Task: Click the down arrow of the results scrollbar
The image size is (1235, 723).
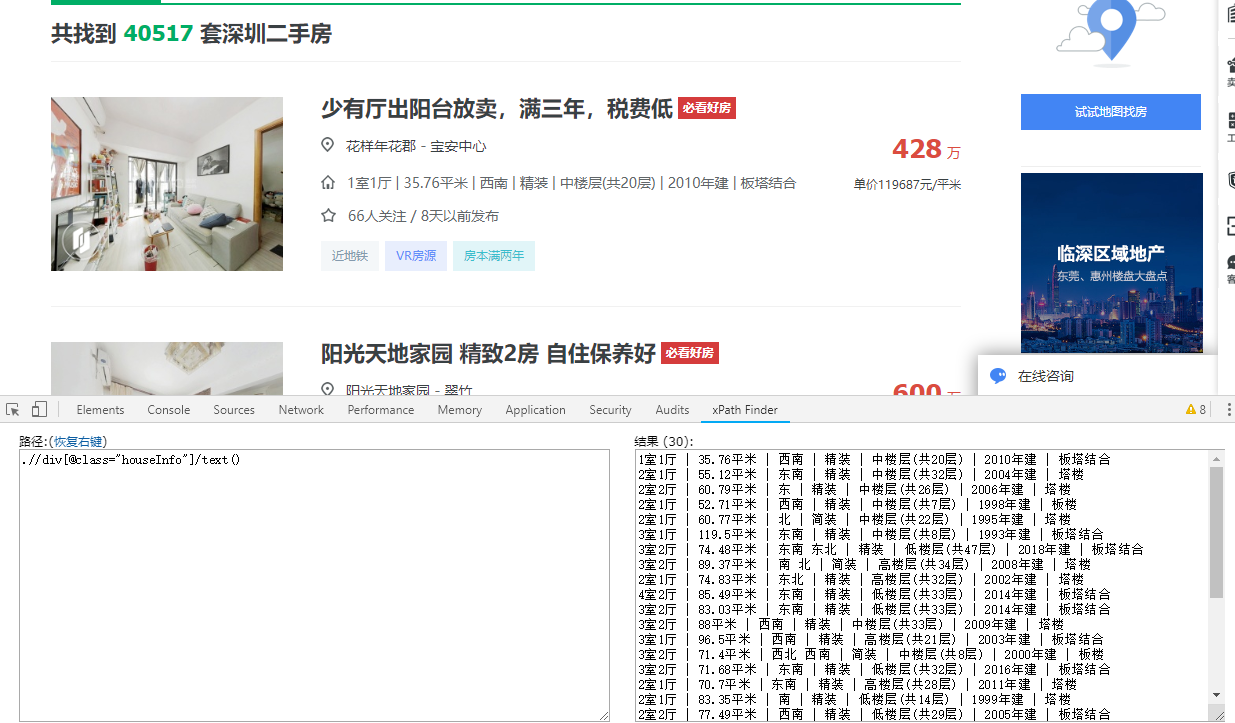Action: (1217, 695)
